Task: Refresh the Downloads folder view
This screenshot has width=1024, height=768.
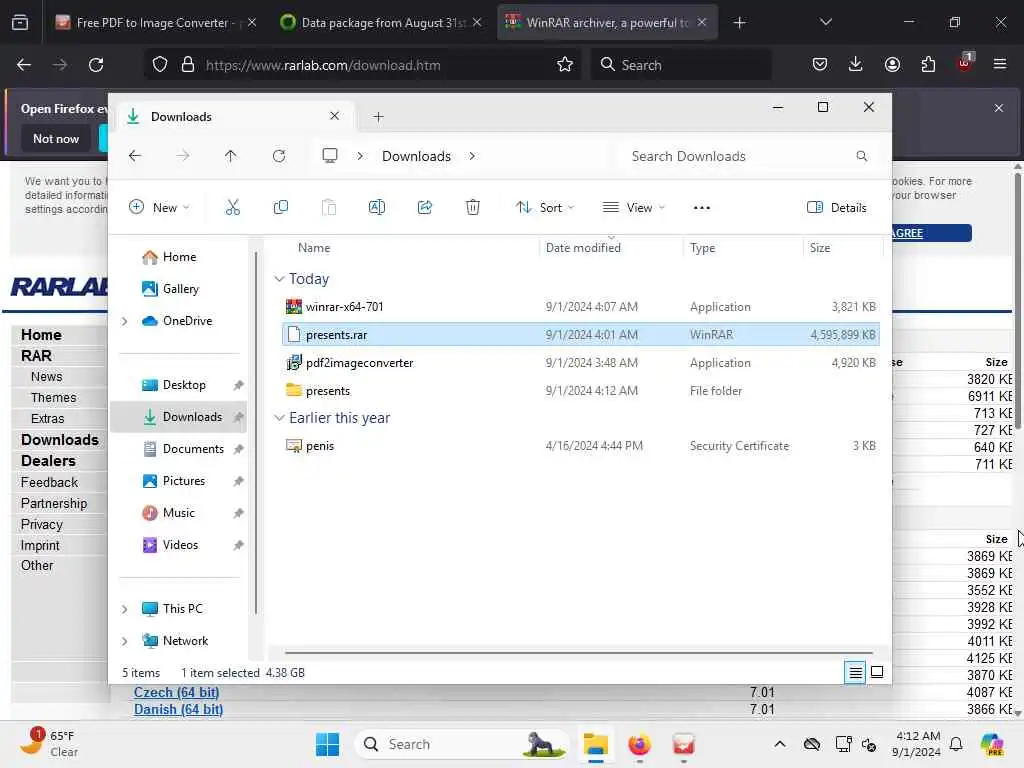Action: 279,156
